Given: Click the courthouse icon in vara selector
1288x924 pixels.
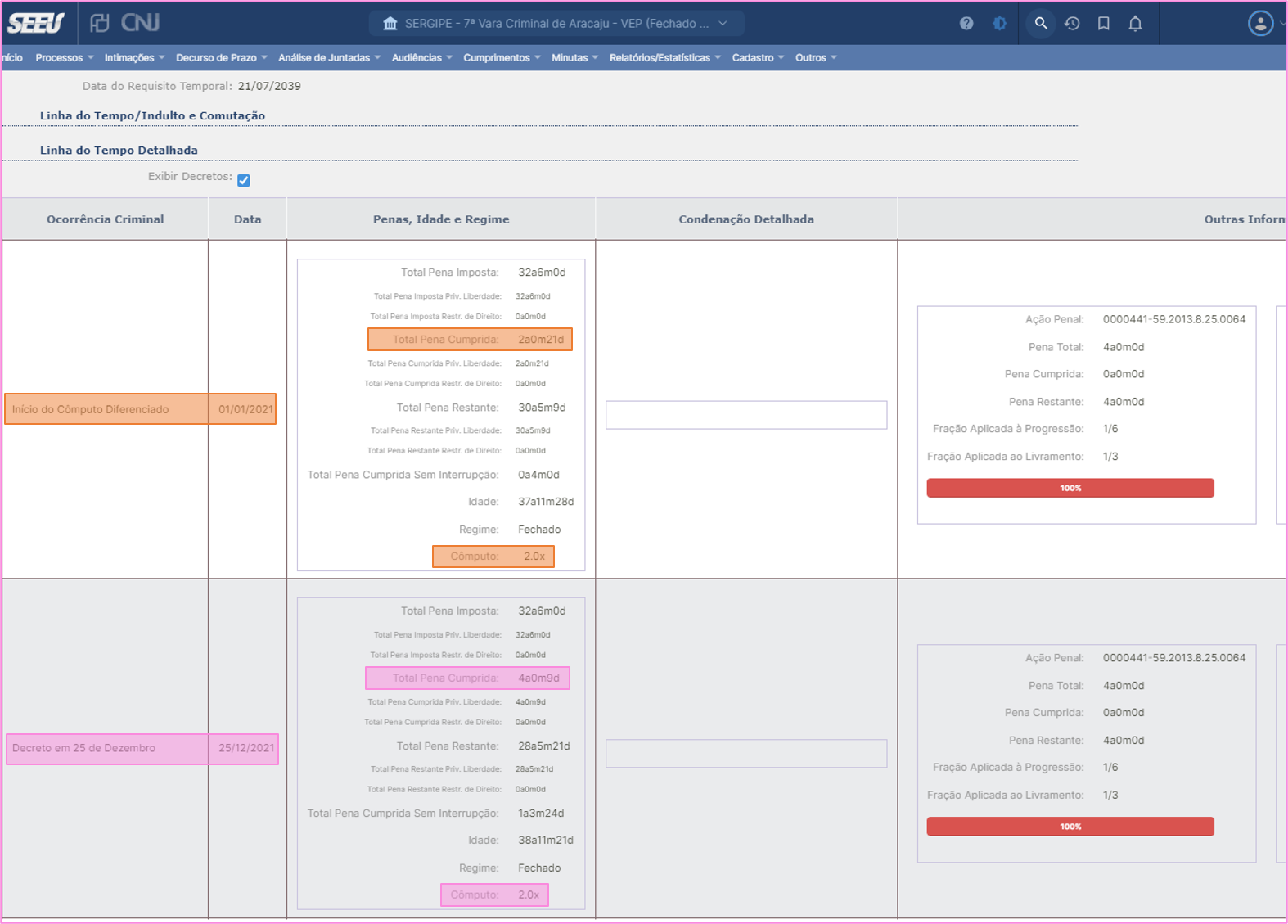Looking at the screenshot, I should [x=390, y=24].
